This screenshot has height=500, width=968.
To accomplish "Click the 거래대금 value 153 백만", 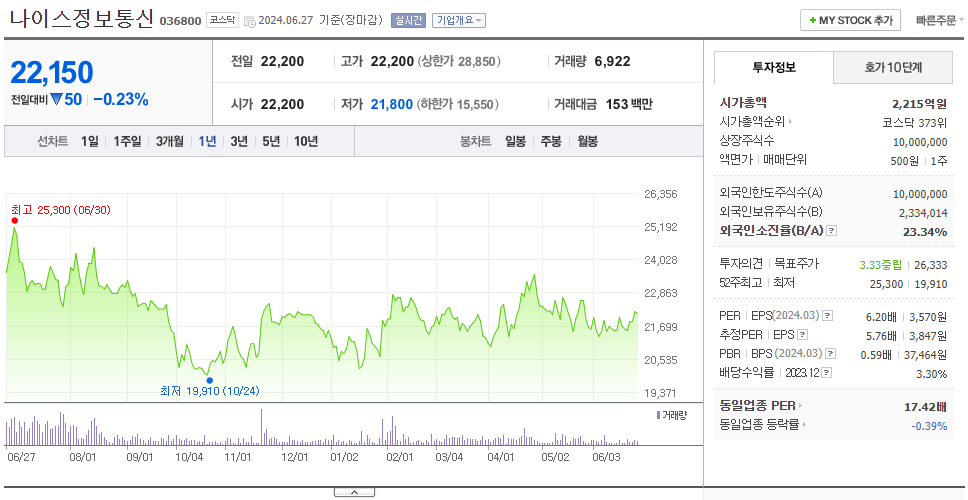I will pos(629,104).
